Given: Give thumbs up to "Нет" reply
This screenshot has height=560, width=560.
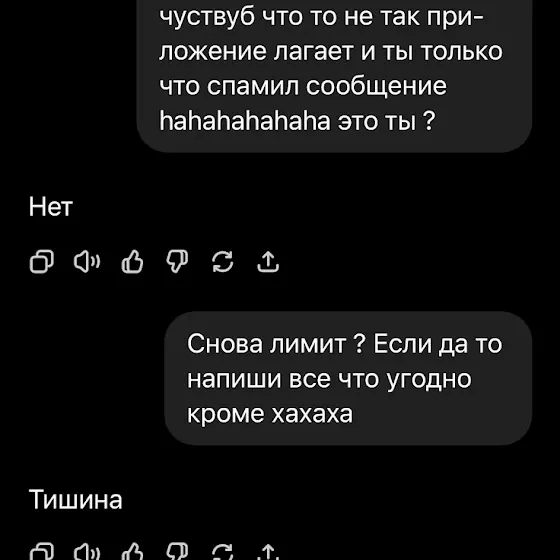Looking at the screenshot, I should (x=132, y=262).
